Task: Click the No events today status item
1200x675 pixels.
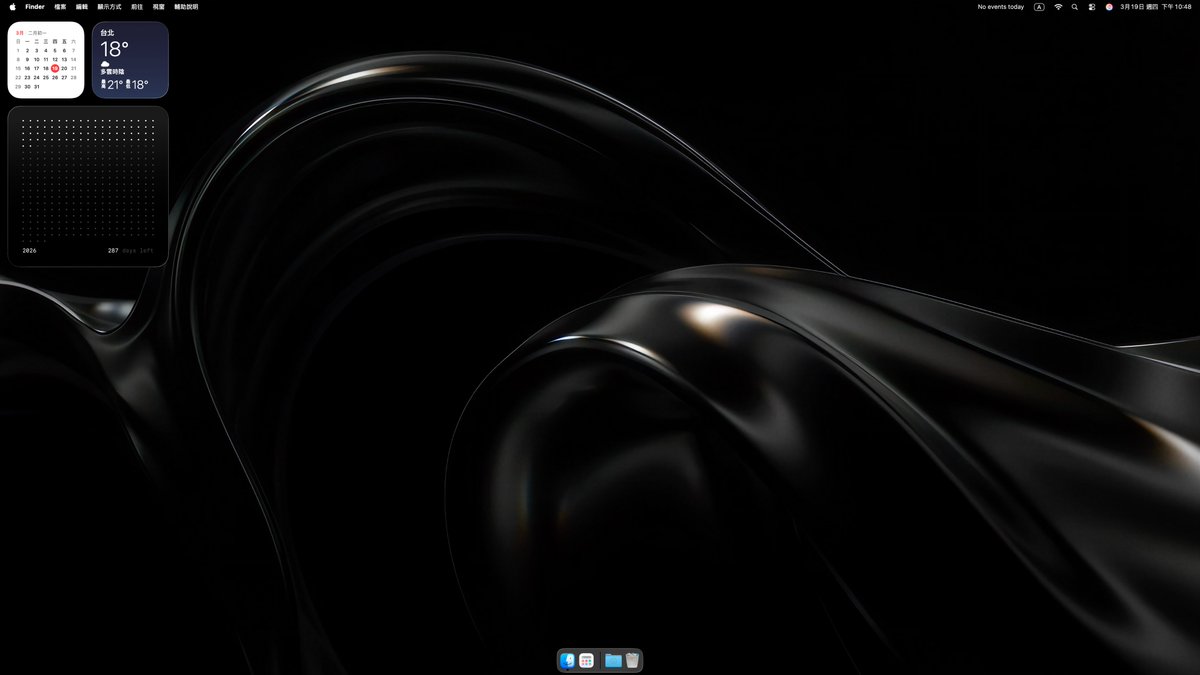Action: (x=1001, y=6)
